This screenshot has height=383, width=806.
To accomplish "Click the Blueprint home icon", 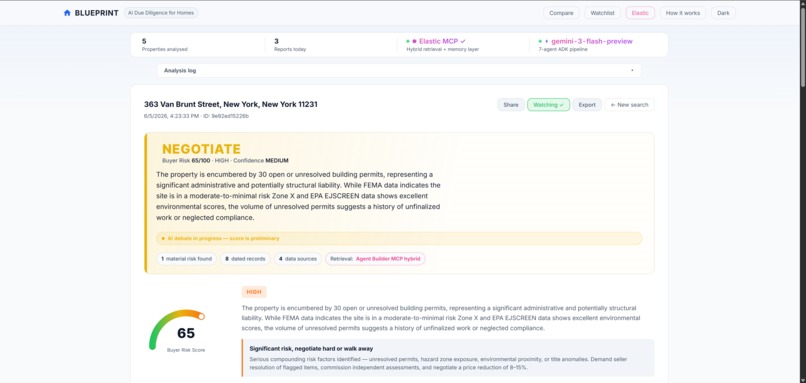I will point(67,13).
